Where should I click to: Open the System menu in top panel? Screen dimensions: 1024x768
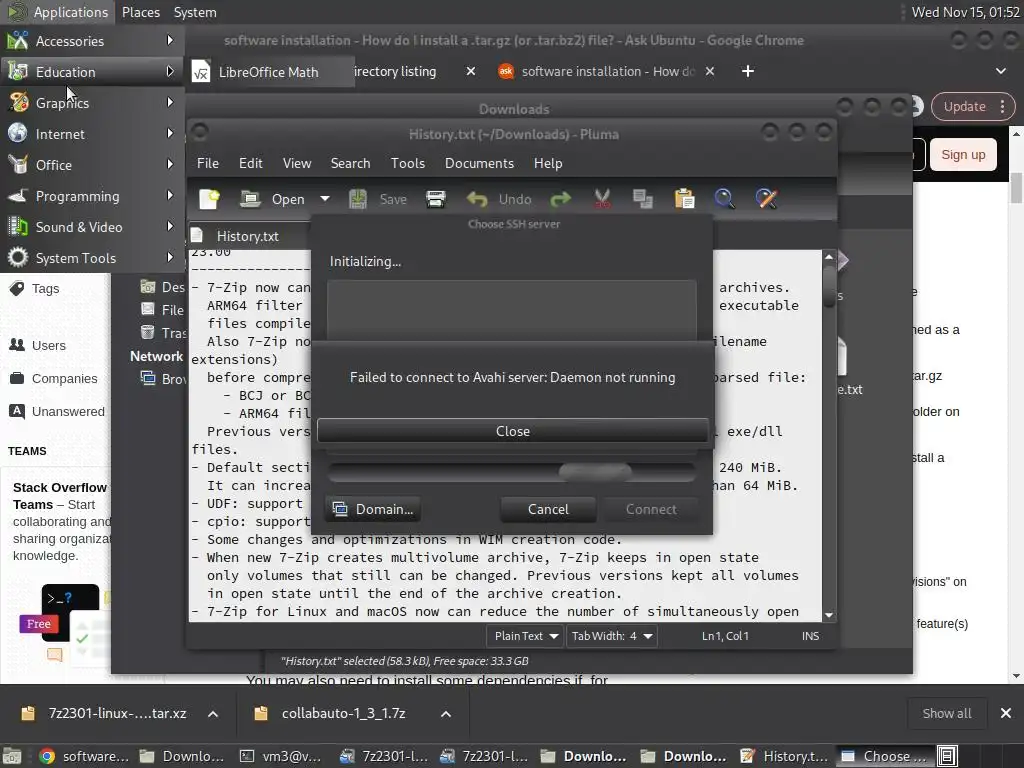(x=195, y=12)
